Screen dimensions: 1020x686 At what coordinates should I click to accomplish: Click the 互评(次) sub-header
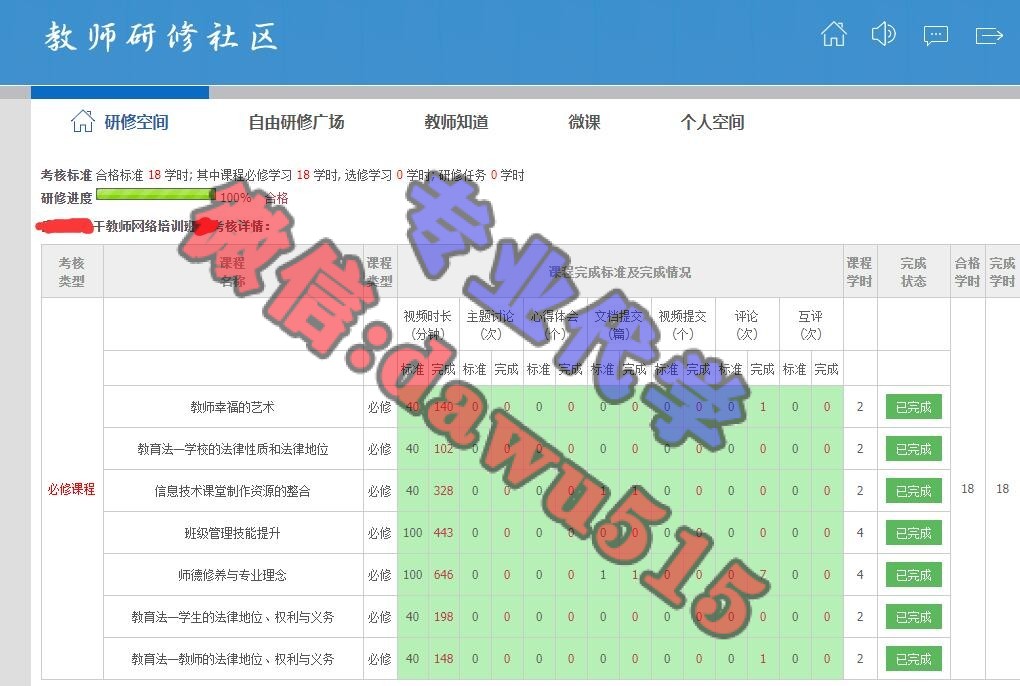811,324
